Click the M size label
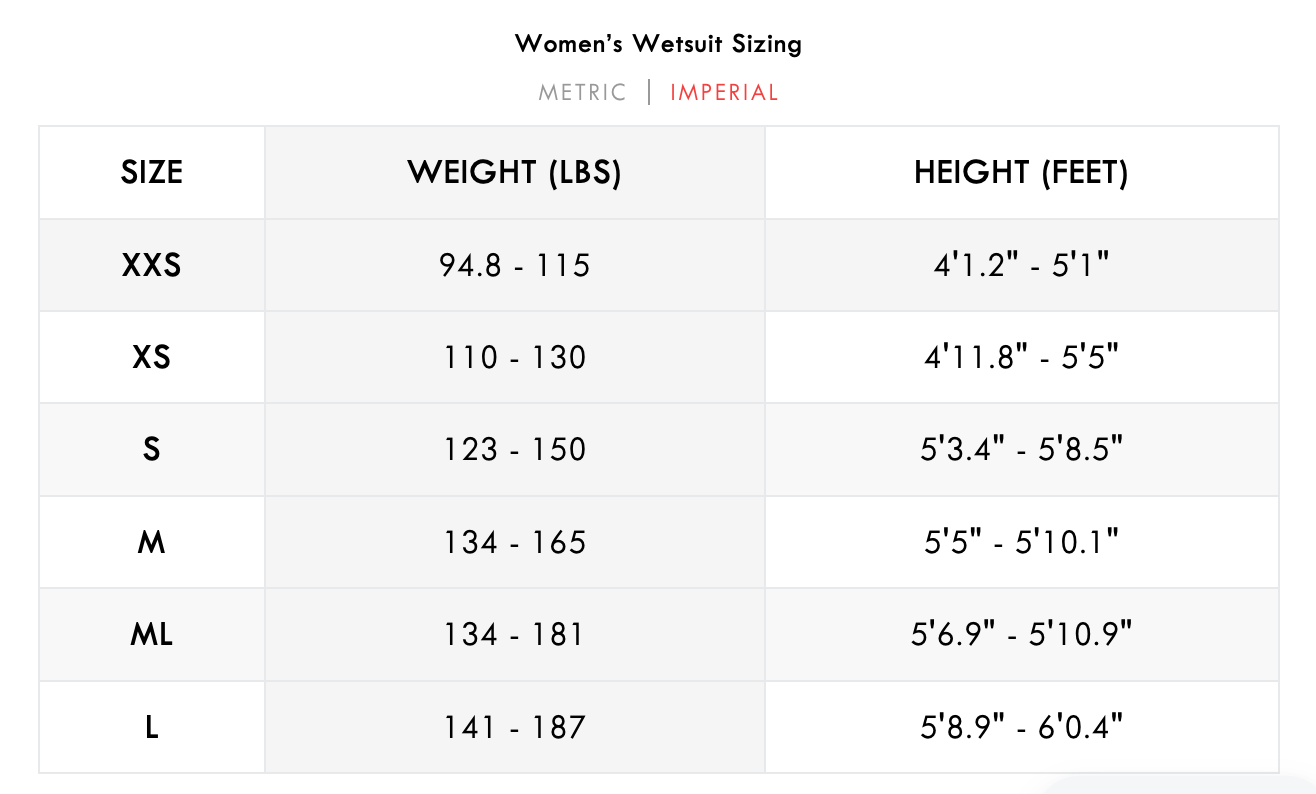This screenshot has height=794, width=1316. click(x=152, y=542)
